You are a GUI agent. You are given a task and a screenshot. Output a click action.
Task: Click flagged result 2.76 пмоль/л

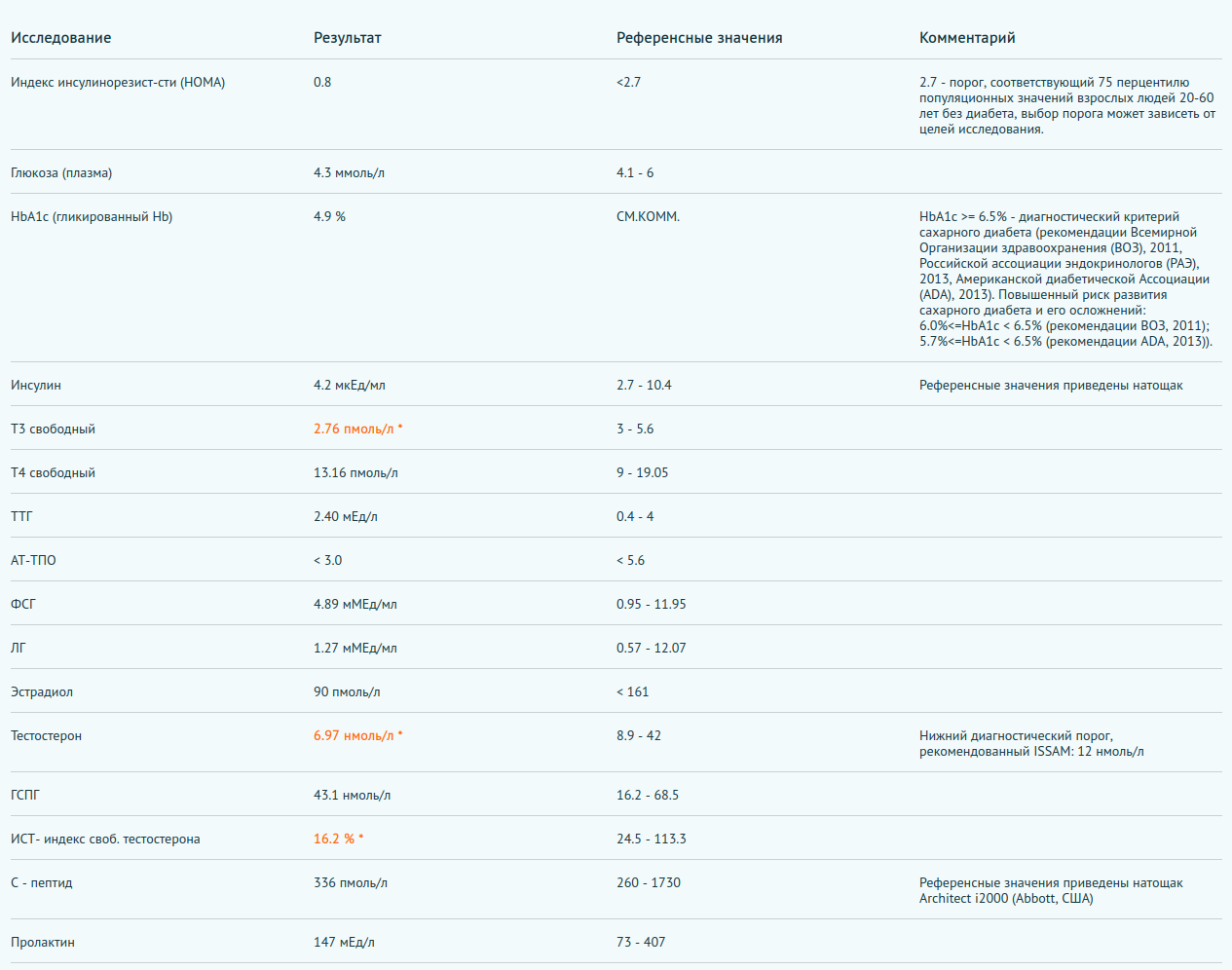point(357,429)
